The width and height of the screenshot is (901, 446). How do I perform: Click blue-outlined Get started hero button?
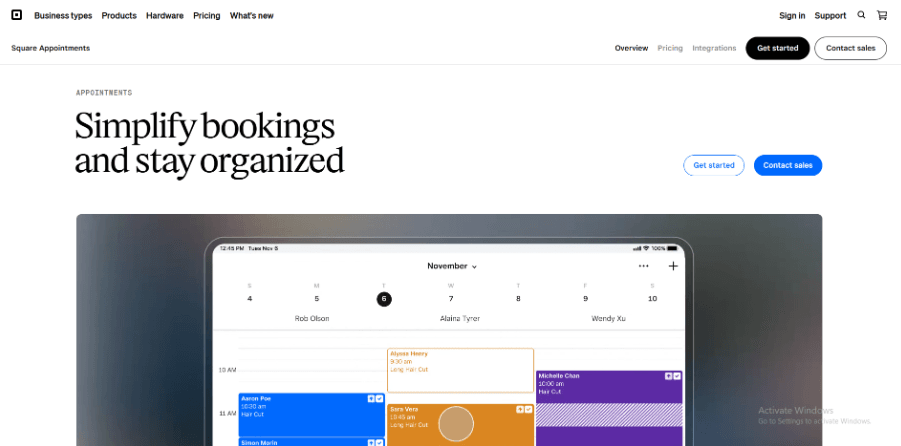[714, 166]
